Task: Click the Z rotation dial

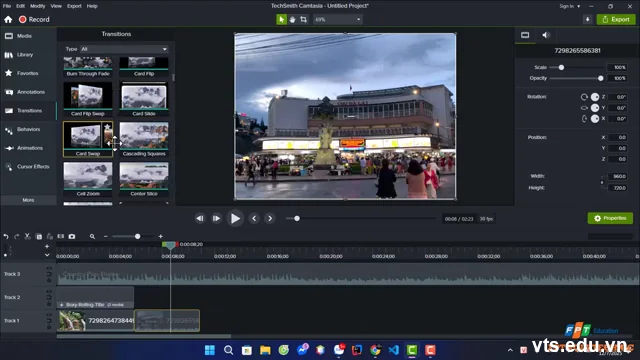Action: tap(595, 97)
